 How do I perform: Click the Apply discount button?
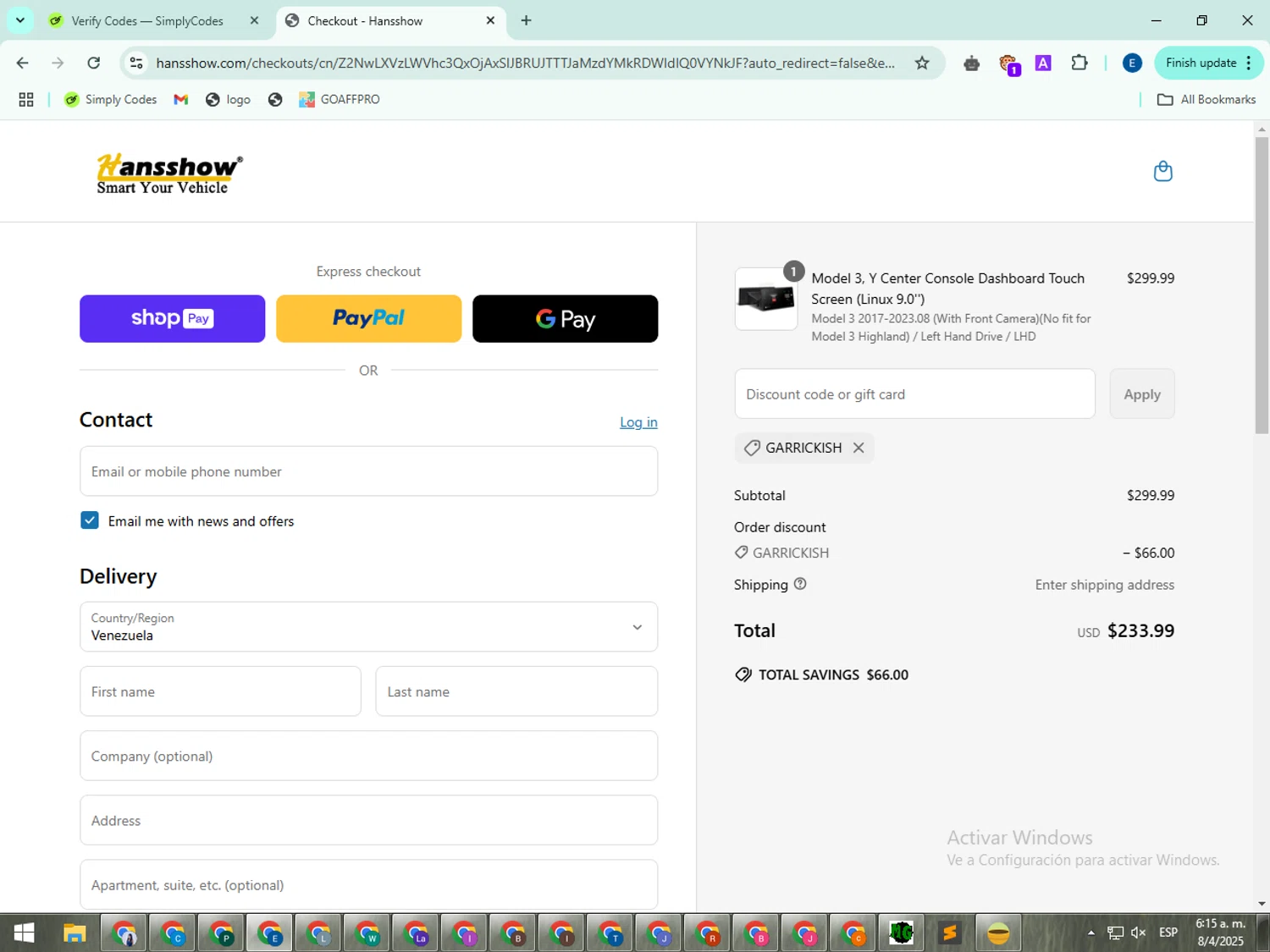click(1142, 393)
